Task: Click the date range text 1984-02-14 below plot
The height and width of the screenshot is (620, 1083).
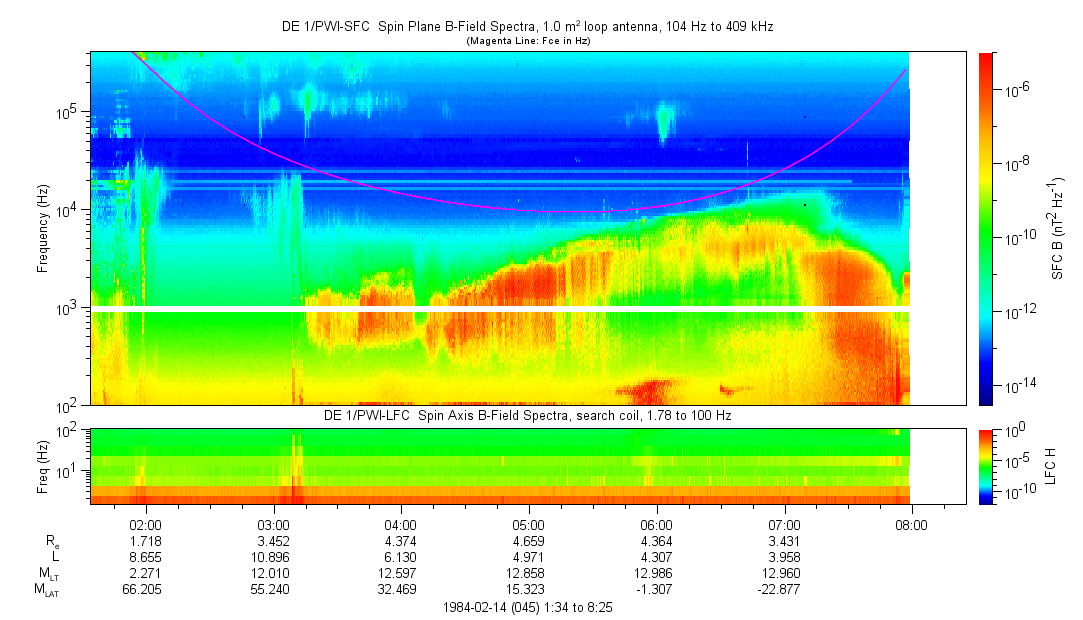Action: (x=527, y=608)
